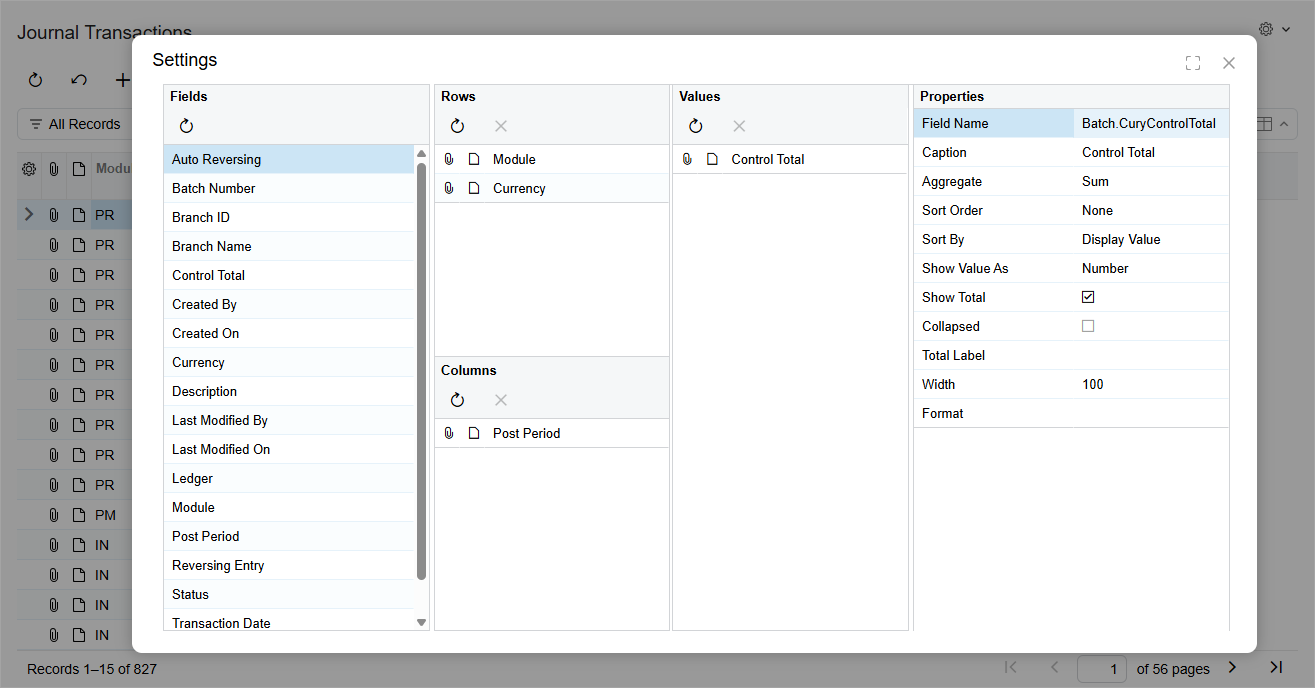Open Show Value As Number selector

pyautogui.click(x=1150, y=269)
